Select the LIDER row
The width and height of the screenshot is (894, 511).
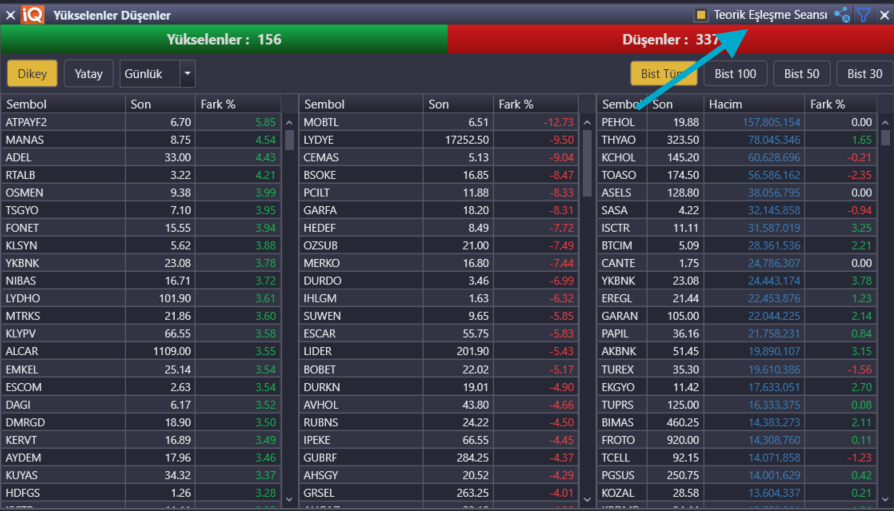point(439,351)
